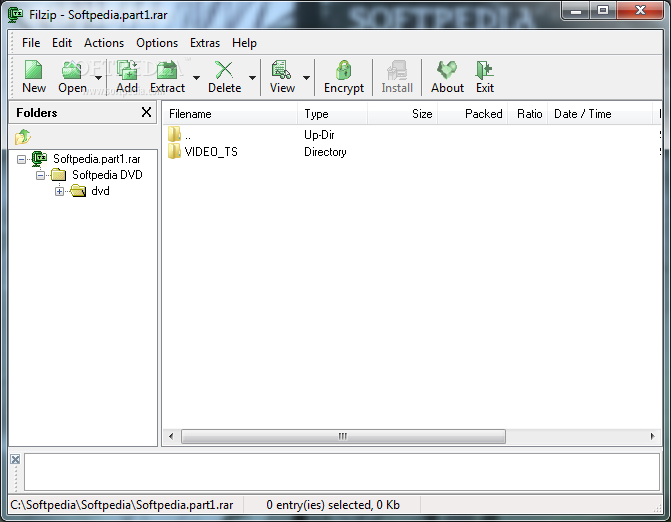The image size is (671, 522).
Task: Open the Extras menu
Action: click(205, 43)
